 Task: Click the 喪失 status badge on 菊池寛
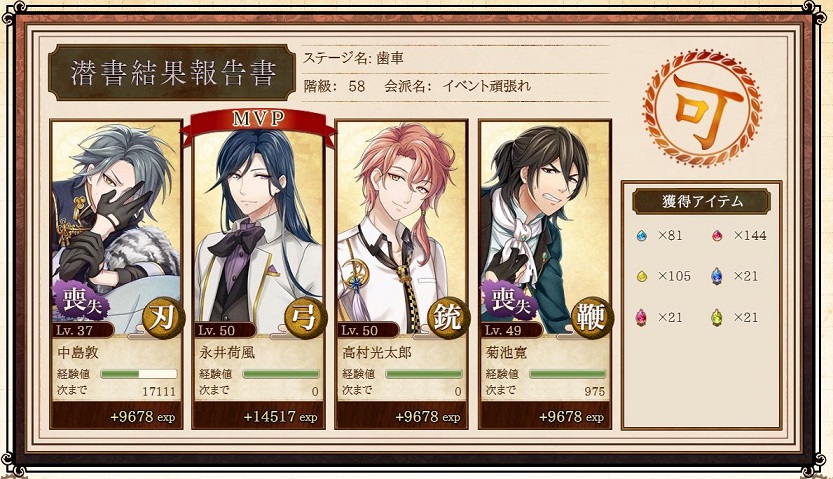point(509,301)
